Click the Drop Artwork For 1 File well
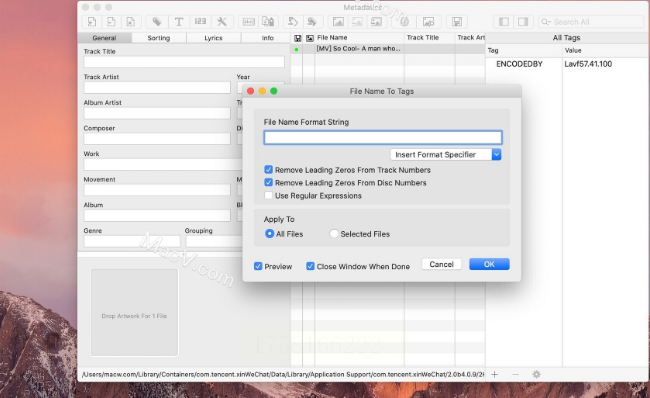The image size is (650, 398). coord(134,312)
